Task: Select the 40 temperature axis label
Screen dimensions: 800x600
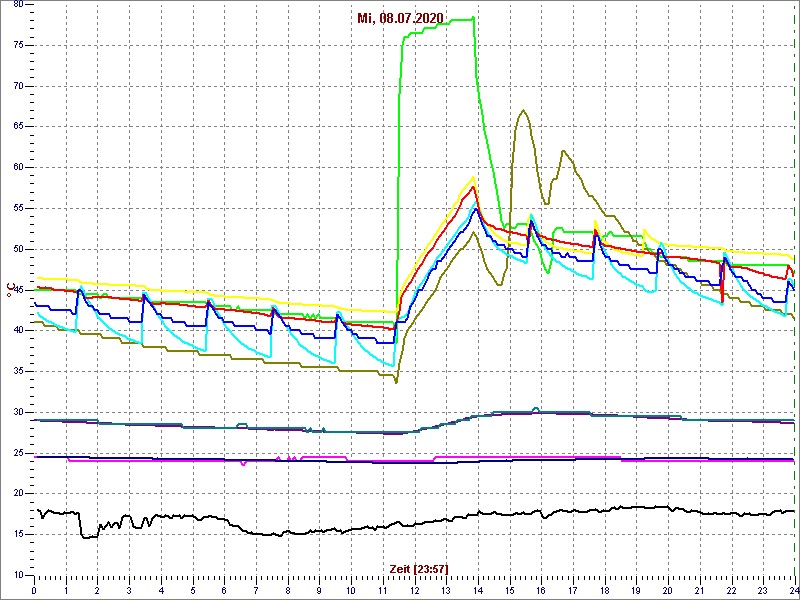Action: pyautogui.click(x=18, y=331)
